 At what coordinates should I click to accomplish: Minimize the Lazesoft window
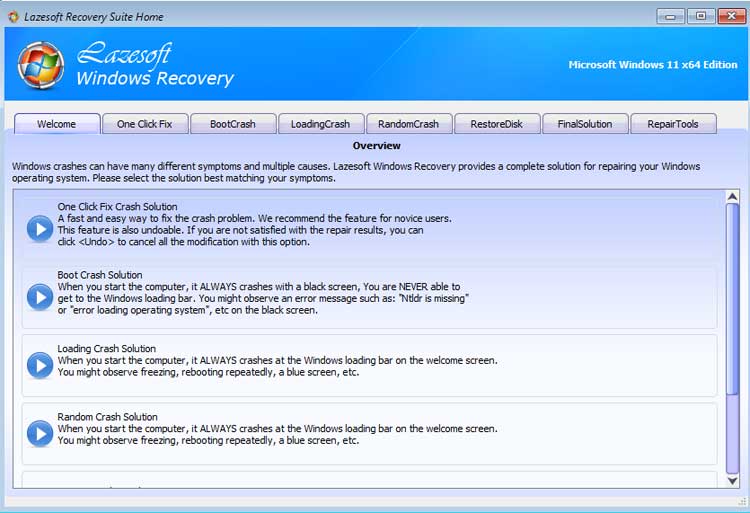click(x=670, y=17)
